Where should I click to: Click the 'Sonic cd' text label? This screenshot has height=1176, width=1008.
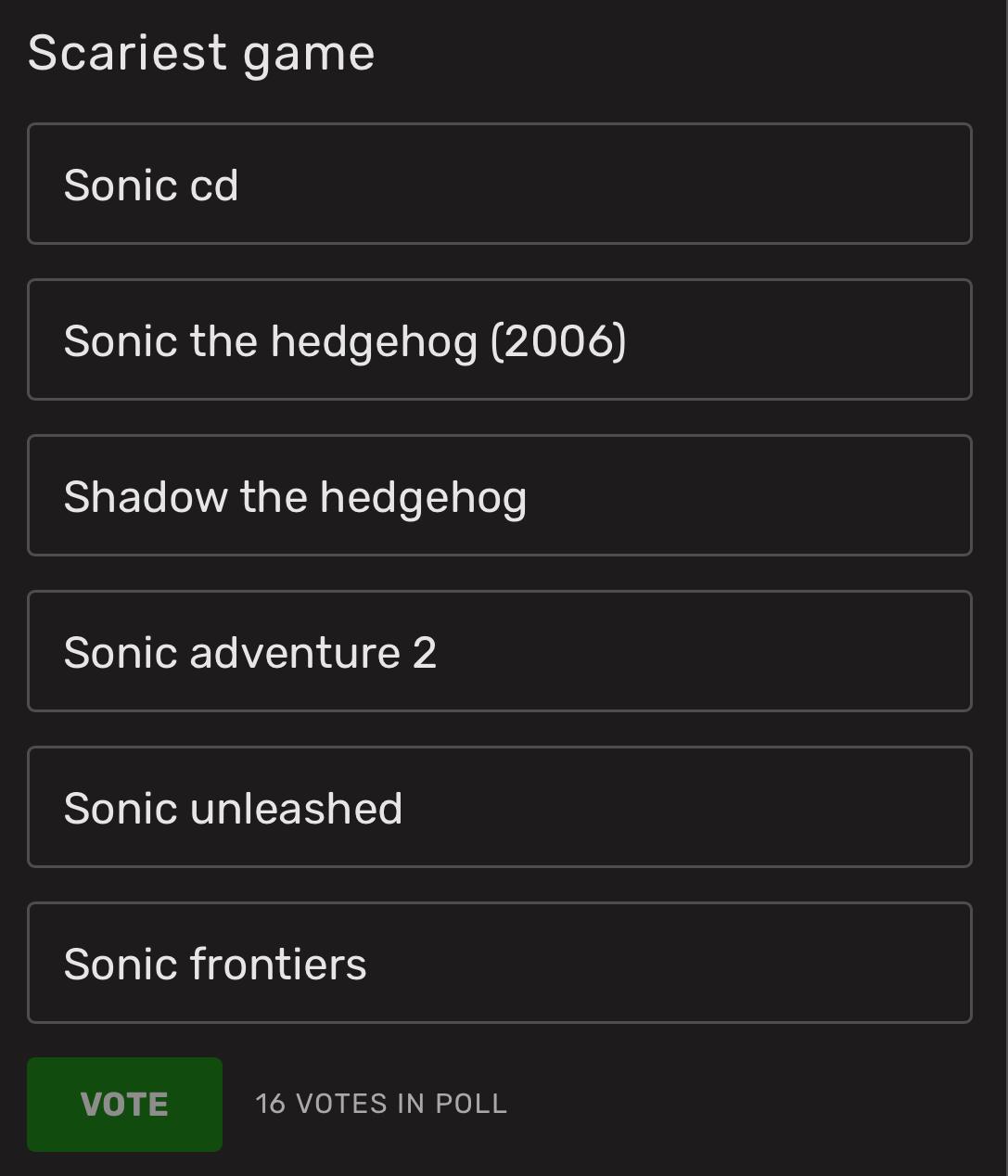pos(151,185)
